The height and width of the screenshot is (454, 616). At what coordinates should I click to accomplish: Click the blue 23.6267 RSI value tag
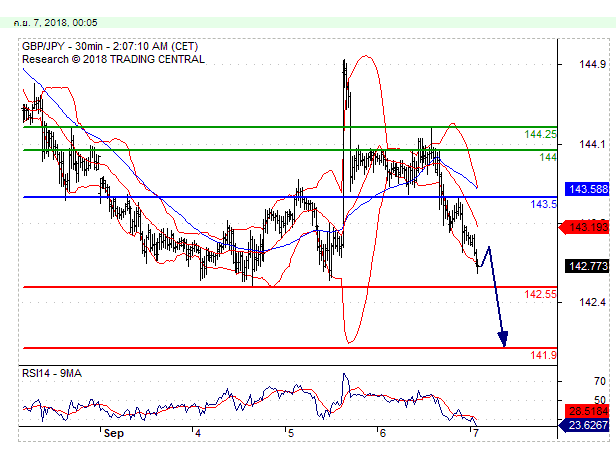(x=584, y=425)
